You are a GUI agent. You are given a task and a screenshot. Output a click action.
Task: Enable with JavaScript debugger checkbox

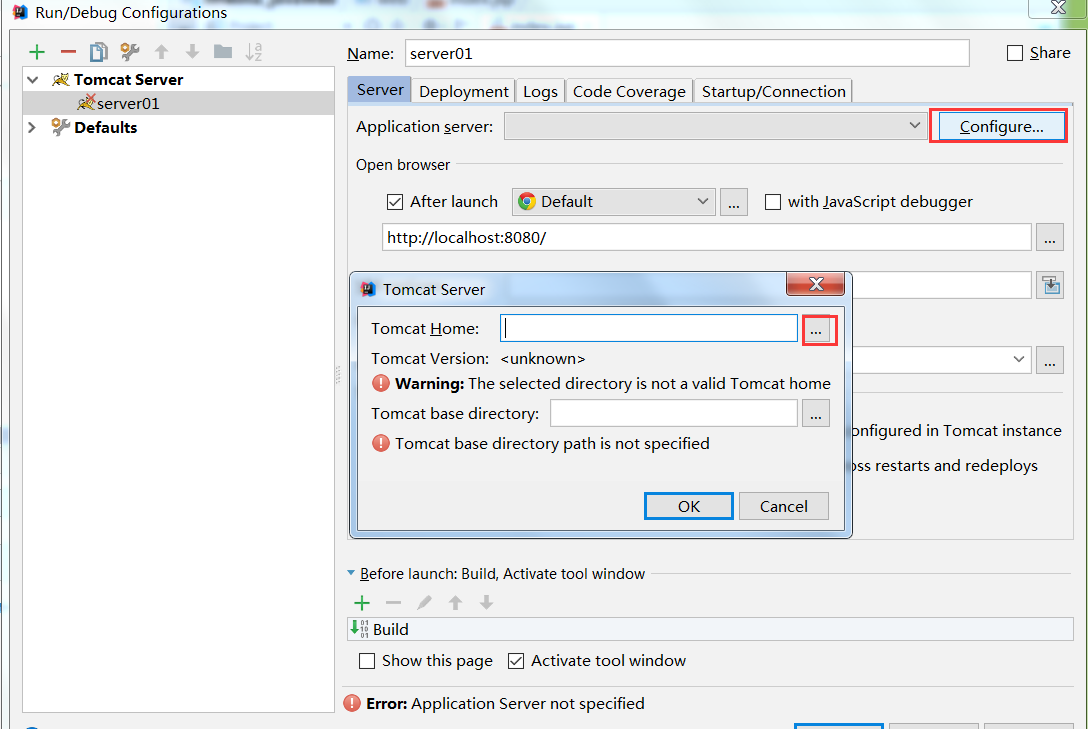coord(772,202)
